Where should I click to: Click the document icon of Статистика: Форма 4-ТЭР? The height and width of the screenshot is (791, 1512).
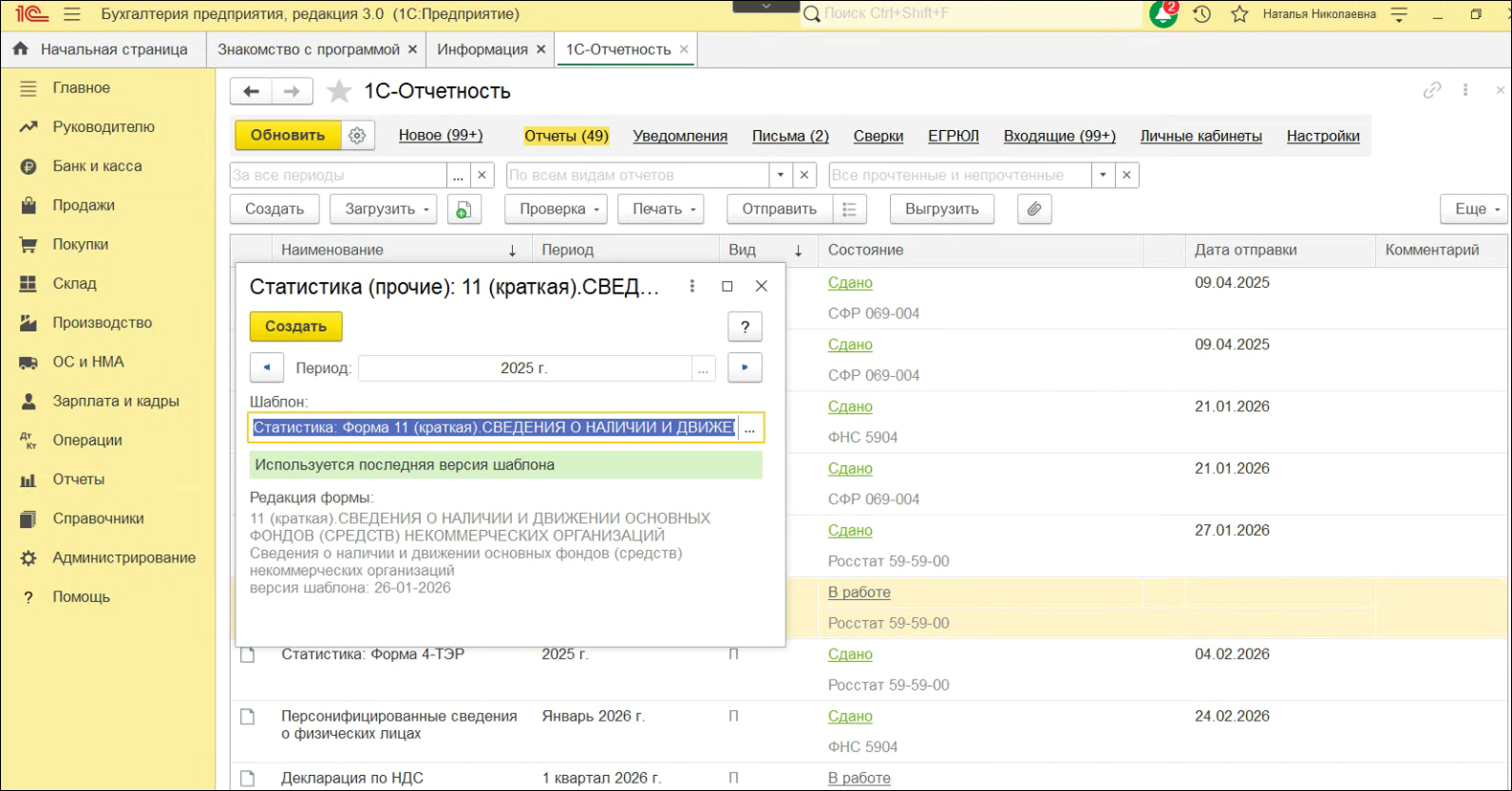click(x=248, y=655)
